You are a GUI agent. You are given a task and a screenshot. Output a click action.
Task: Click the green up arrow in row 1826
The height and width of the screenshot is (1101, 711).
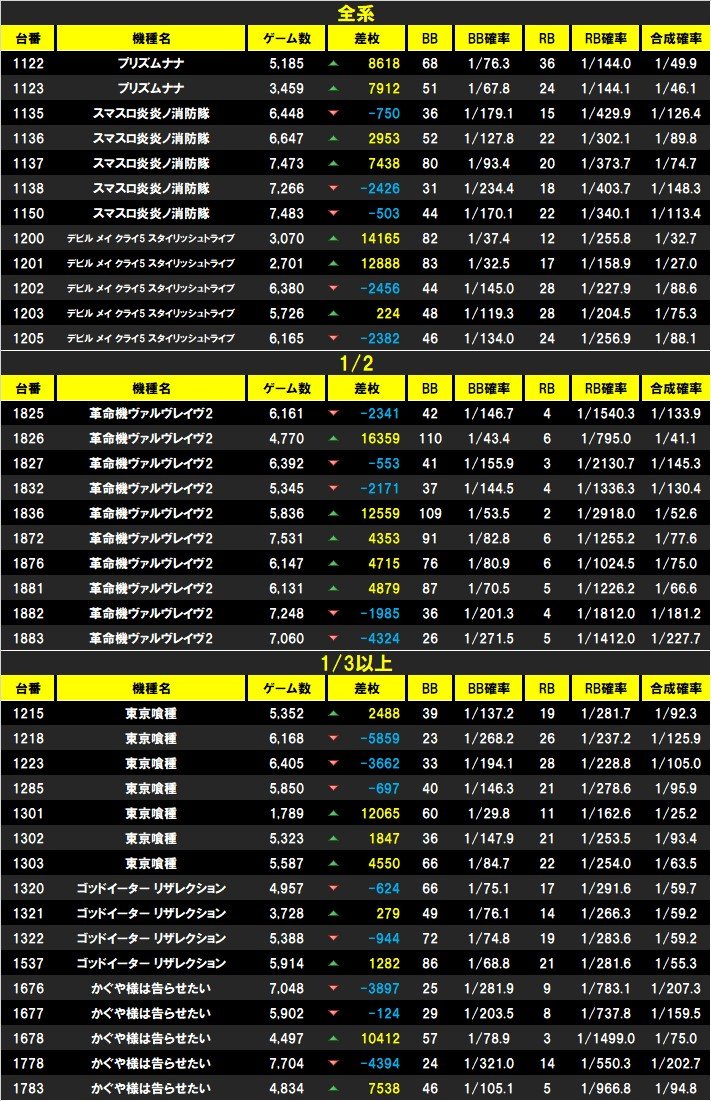click(x=333, y=439)
